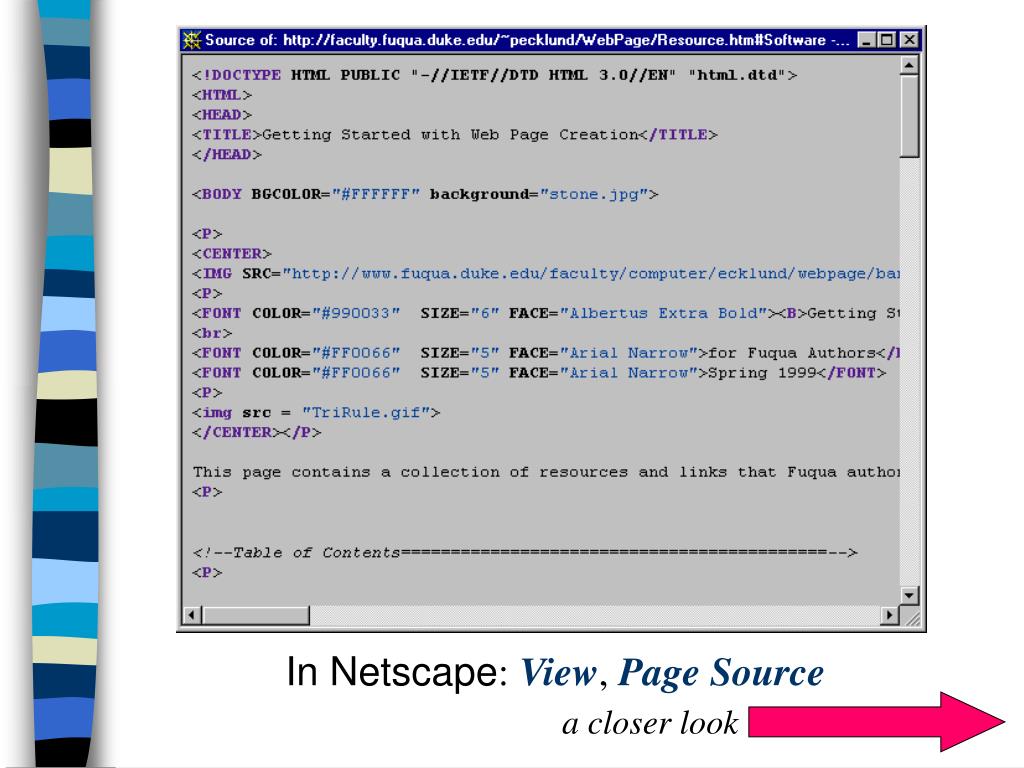Click the horizontal scrollbar left arrow

tap(191, 615)
